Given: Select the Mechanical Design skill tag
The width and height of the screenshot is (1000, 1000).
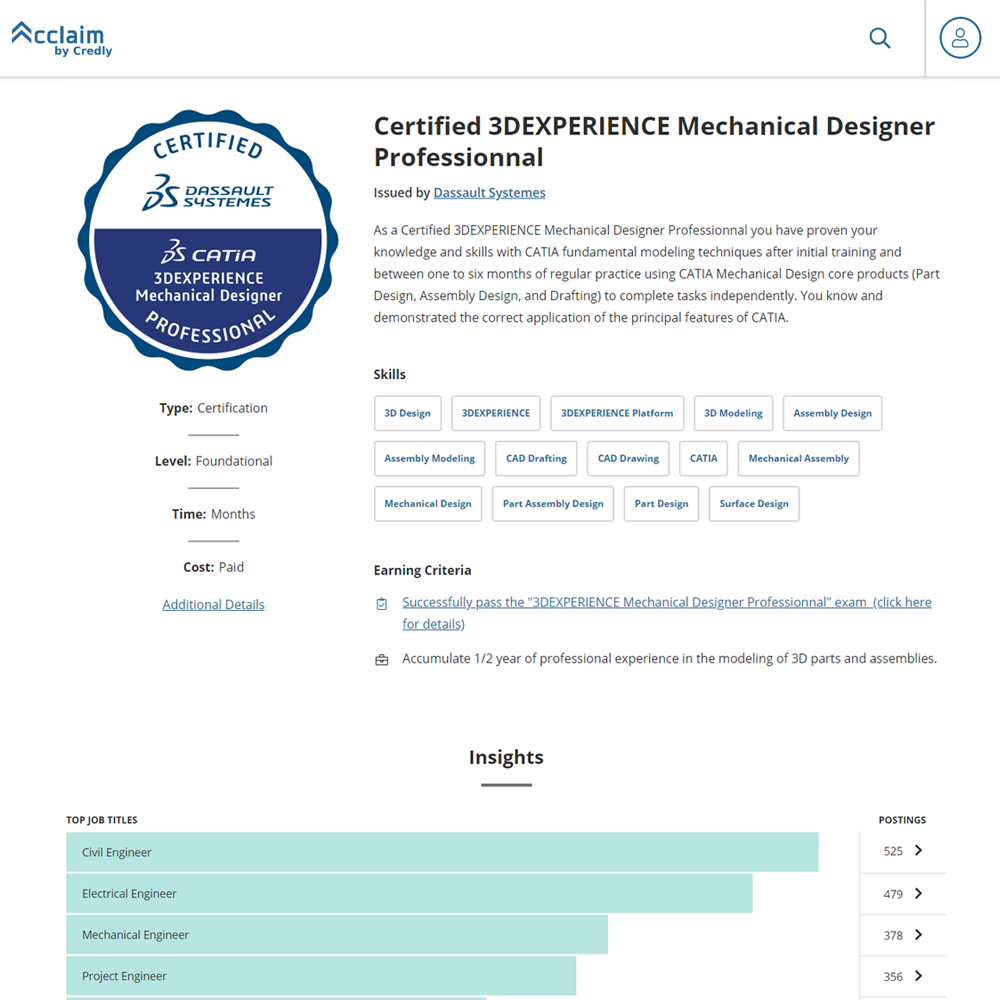Looking at the screenshot, I should pos(428,504).
